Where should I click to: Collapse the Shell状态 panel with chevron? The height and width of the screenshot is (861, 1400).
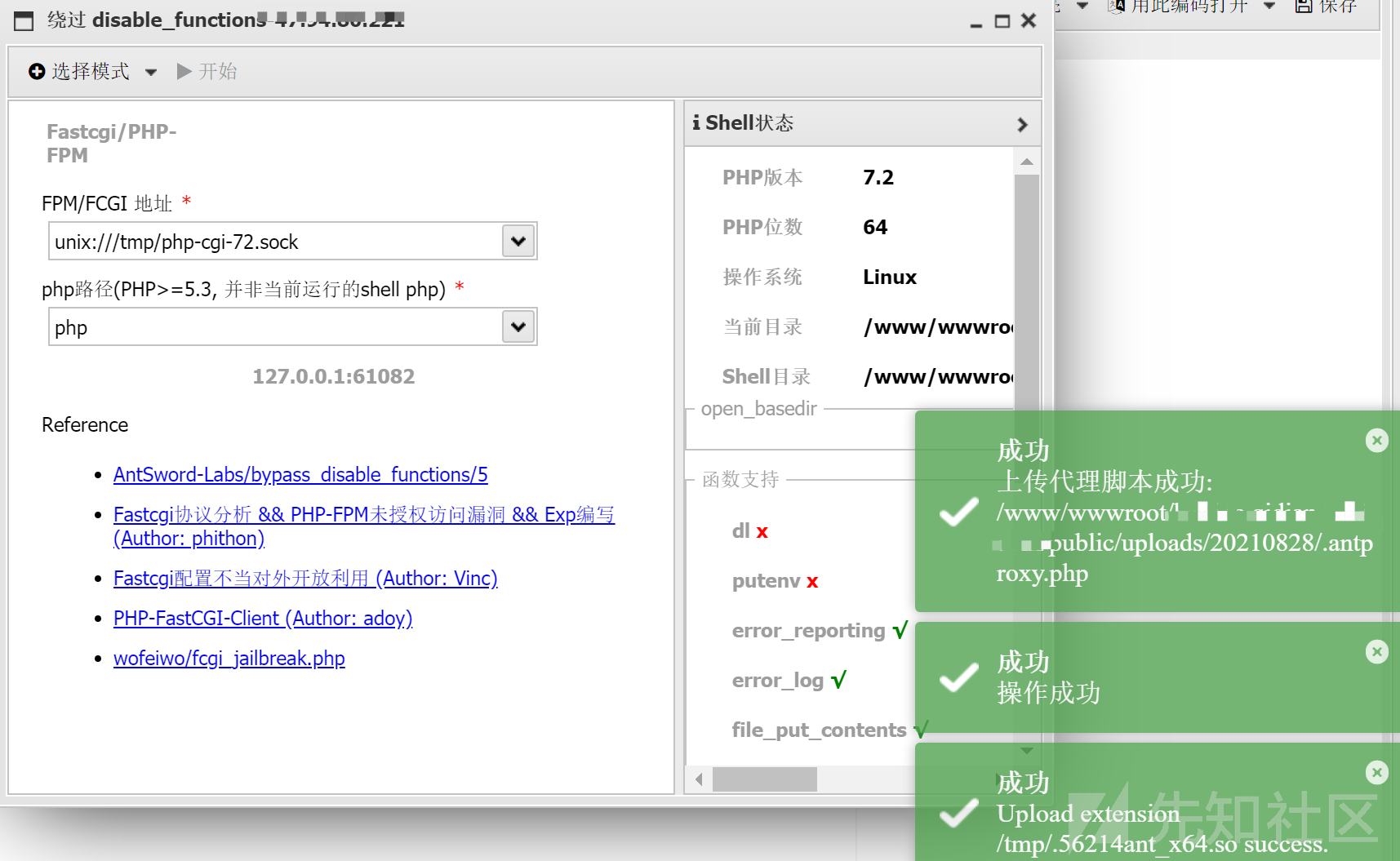pos(1022,124)
